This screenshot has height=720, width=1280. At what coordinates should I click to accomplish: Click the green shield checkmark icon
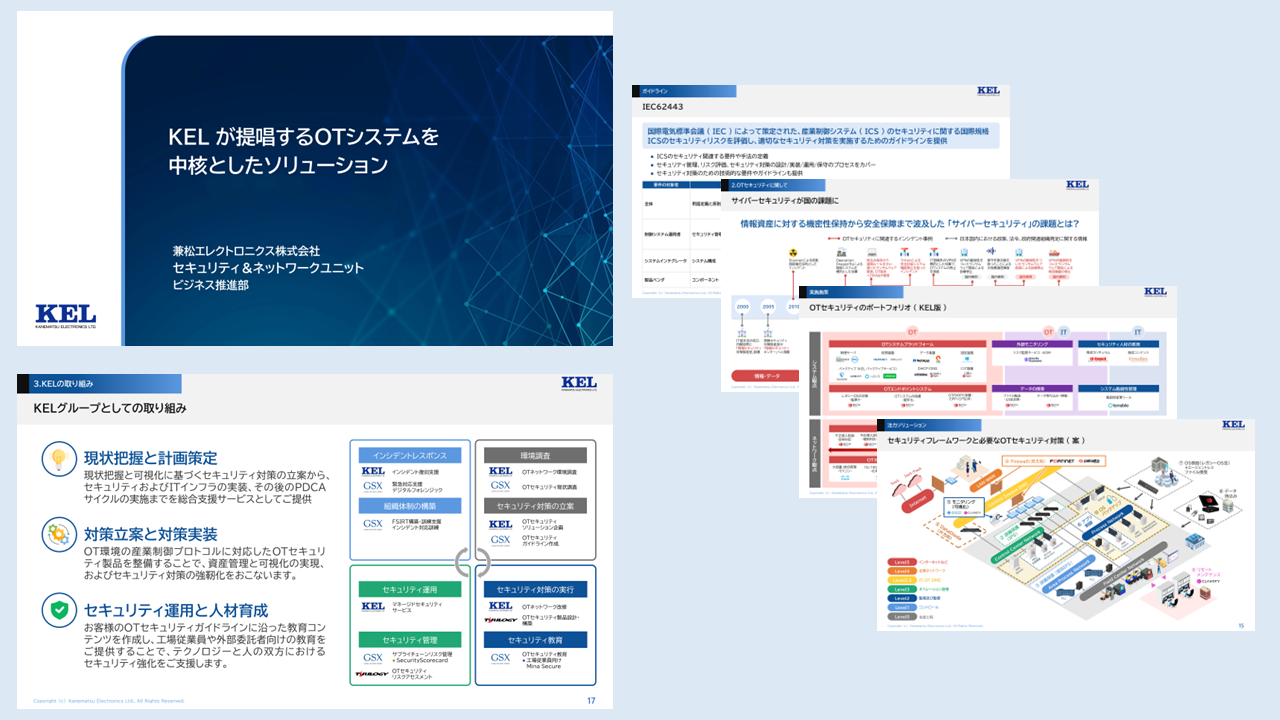click(x=59, y=609)
